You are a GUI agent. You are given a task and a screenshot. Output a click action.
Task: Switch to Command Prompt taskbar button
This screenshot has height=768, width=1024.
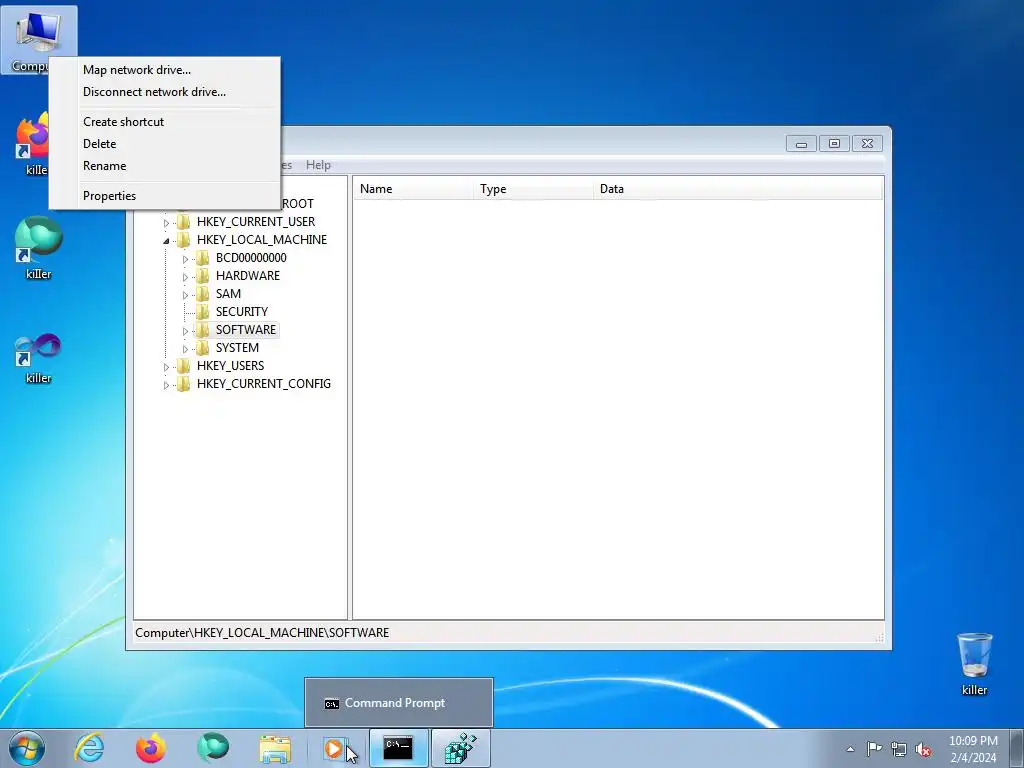(398, 748)
